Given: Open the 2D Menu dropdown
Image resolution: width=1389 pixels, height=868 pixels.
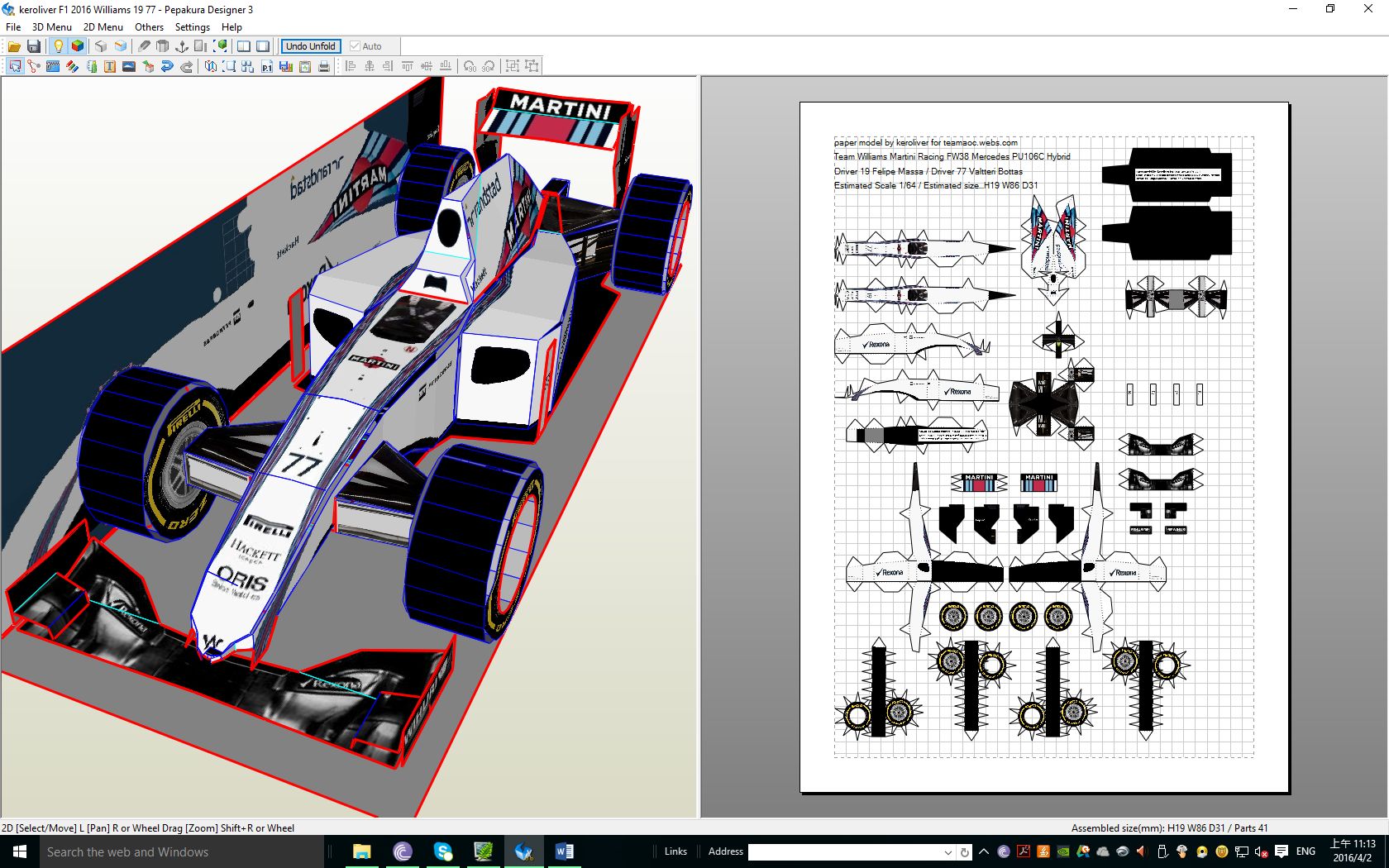Looking at the screenshot, I should click(x=103, y=26).
